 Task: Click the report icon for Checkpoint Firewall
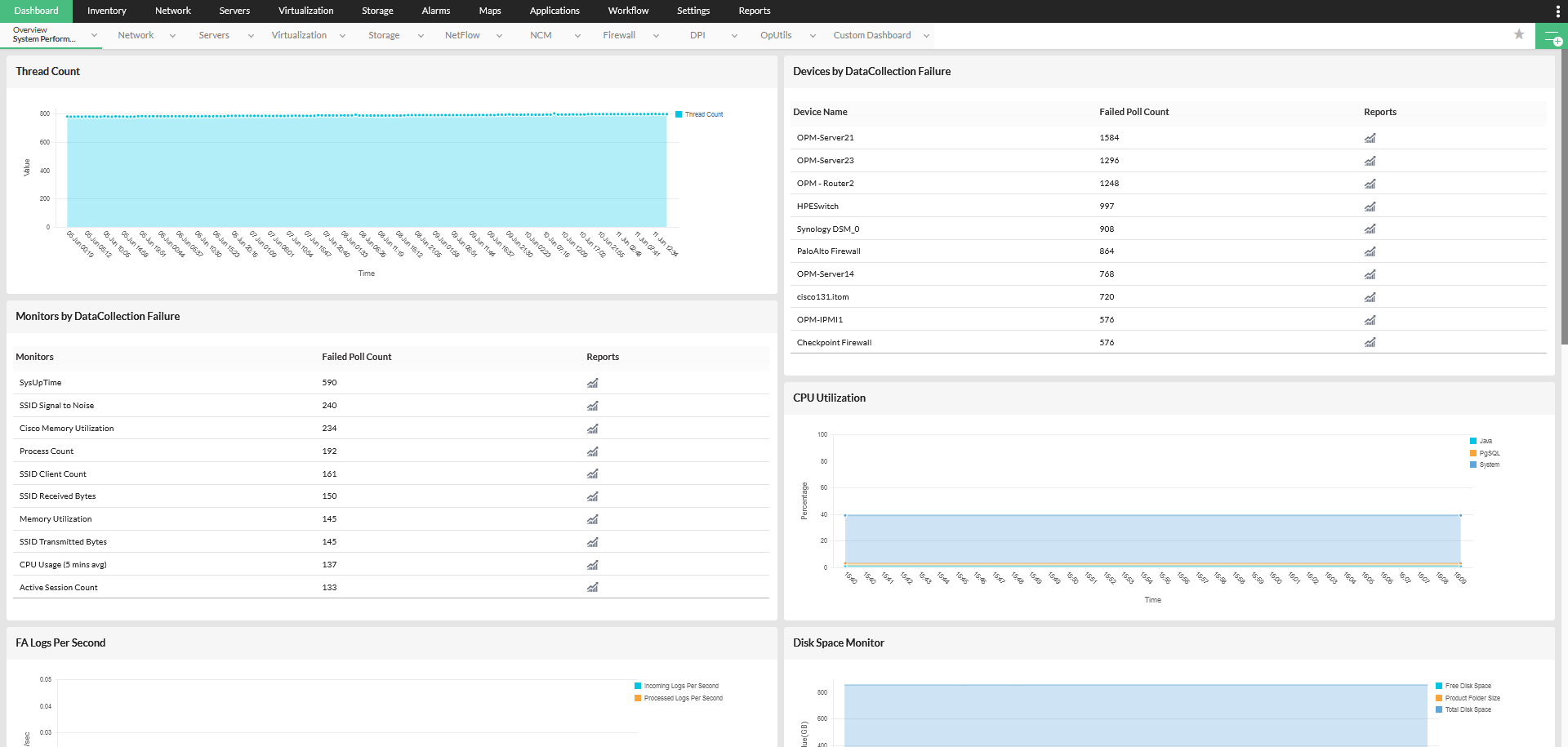(x=1370, y=343)
